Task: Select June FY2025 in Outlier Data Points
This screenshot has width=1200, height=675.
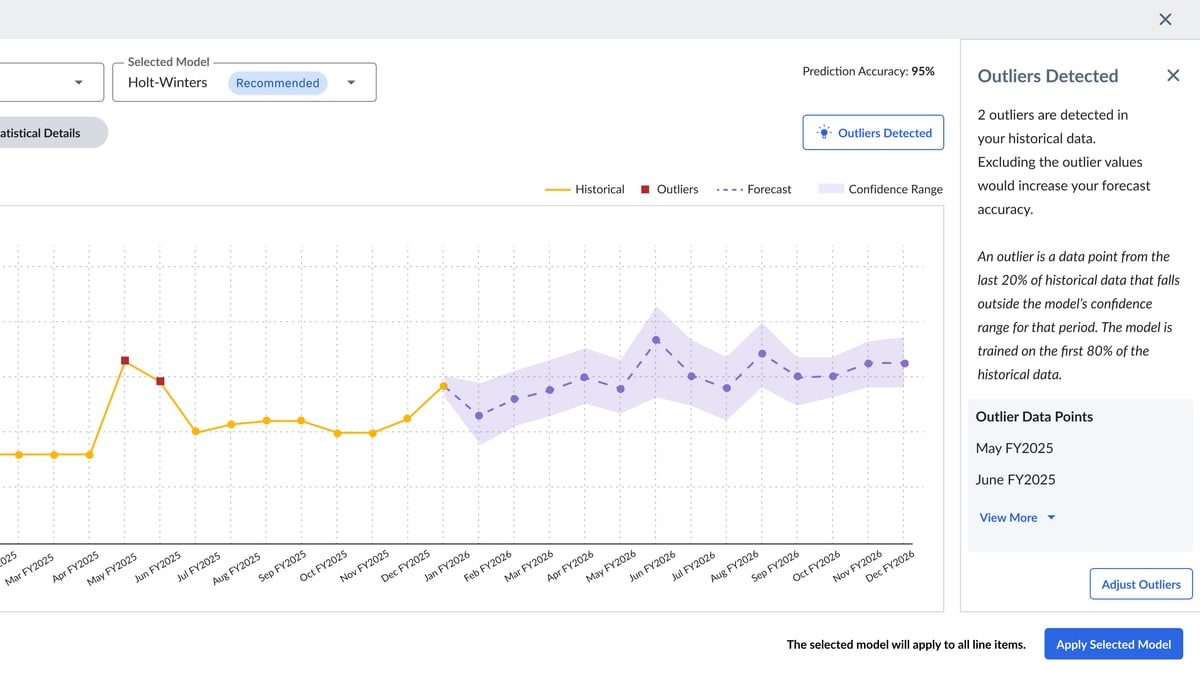Action: (1015, 480)
